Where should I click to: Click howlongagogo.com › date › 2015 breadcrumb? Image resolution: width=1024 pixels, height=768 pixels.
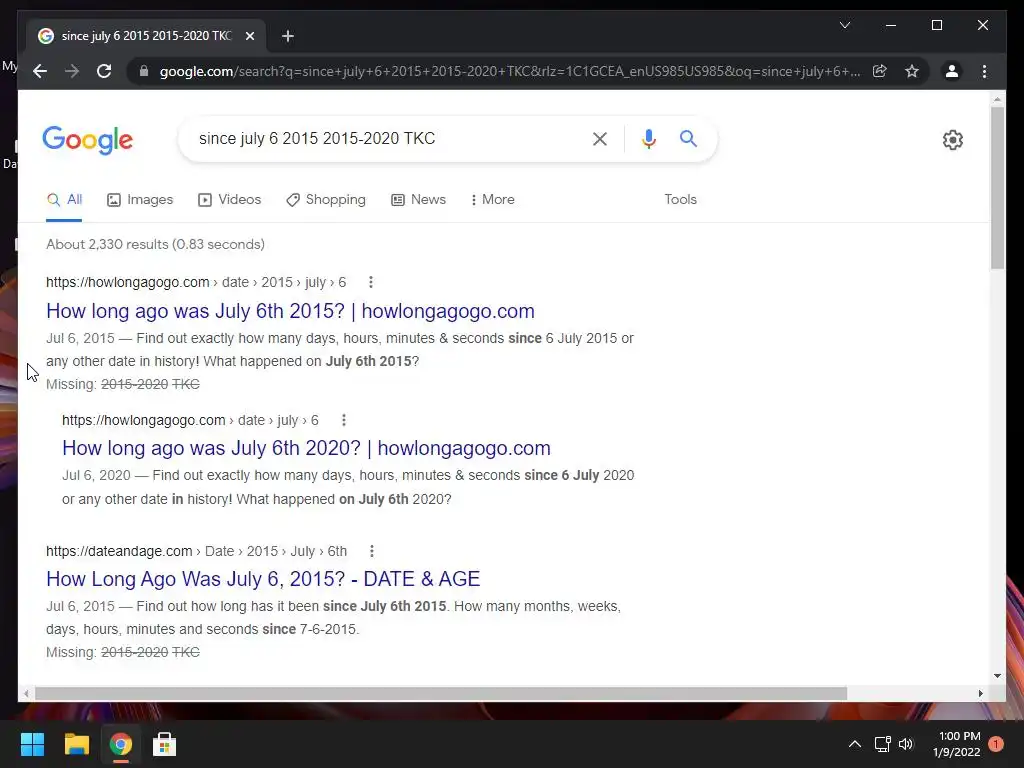click(196, 282)
